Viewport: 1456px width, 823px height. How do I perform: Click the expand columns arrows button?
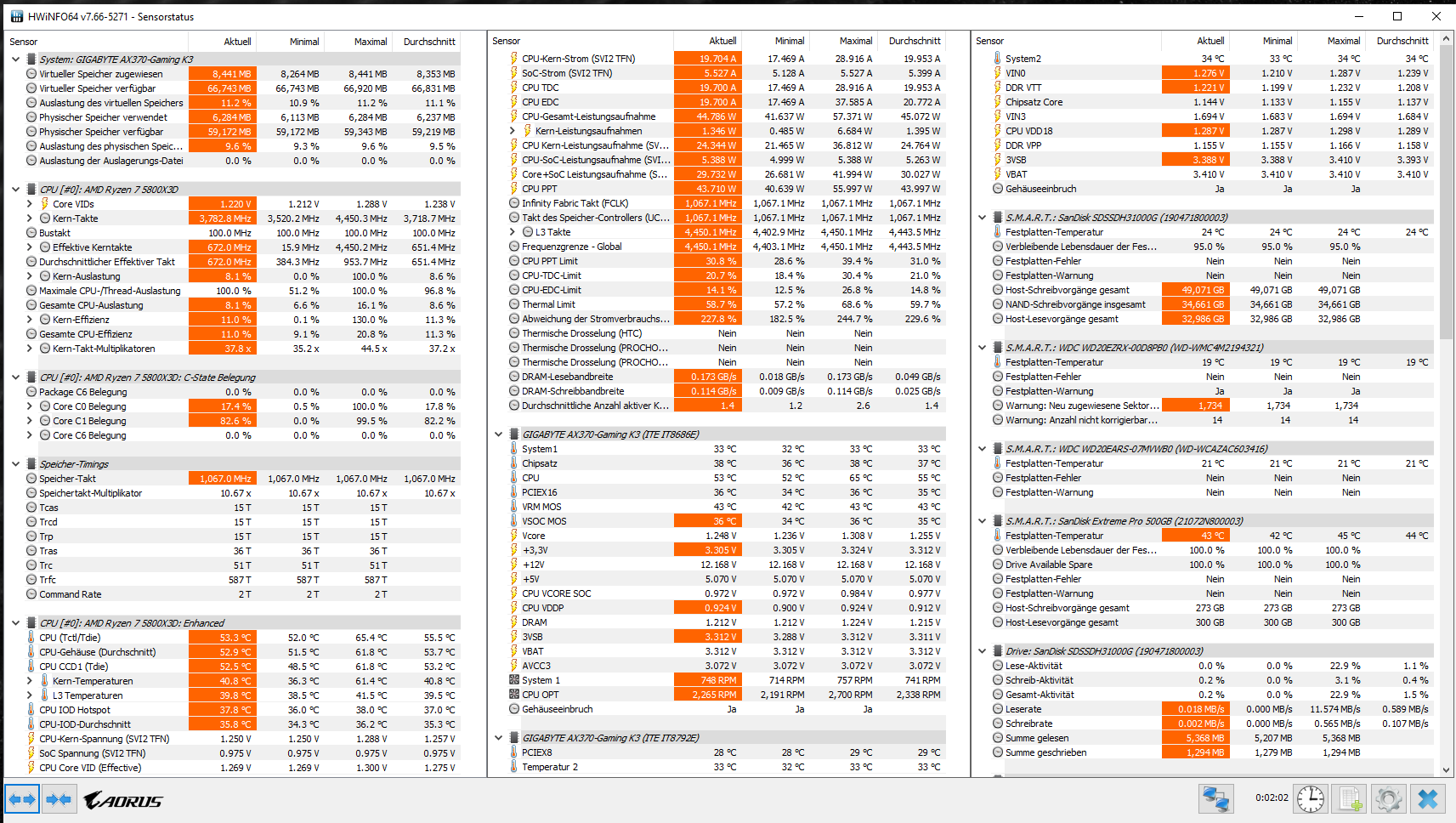click(x=22, y=799)
